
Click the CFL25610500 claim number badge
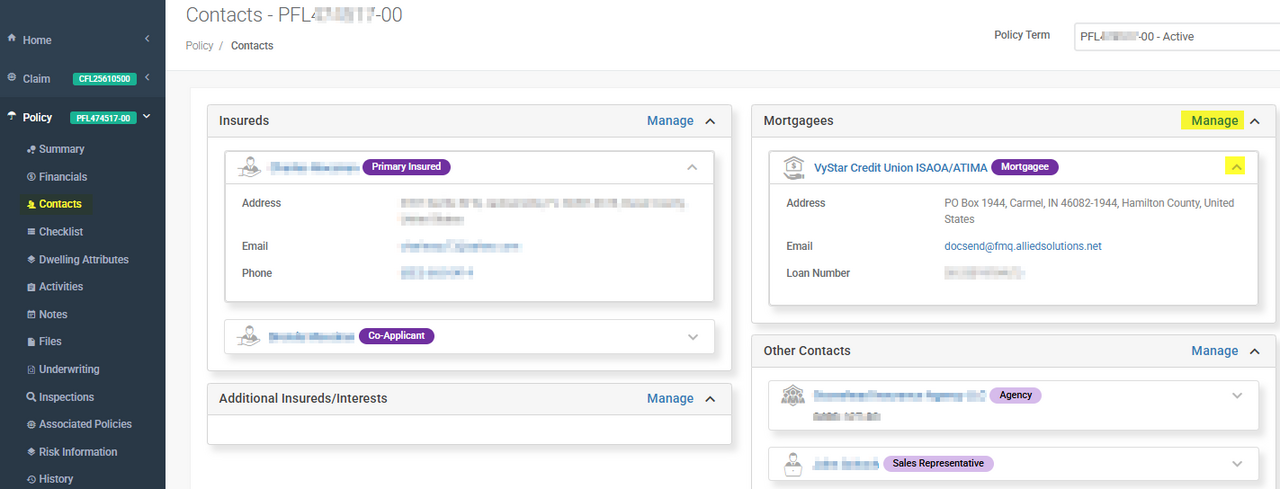coord(104,79)
